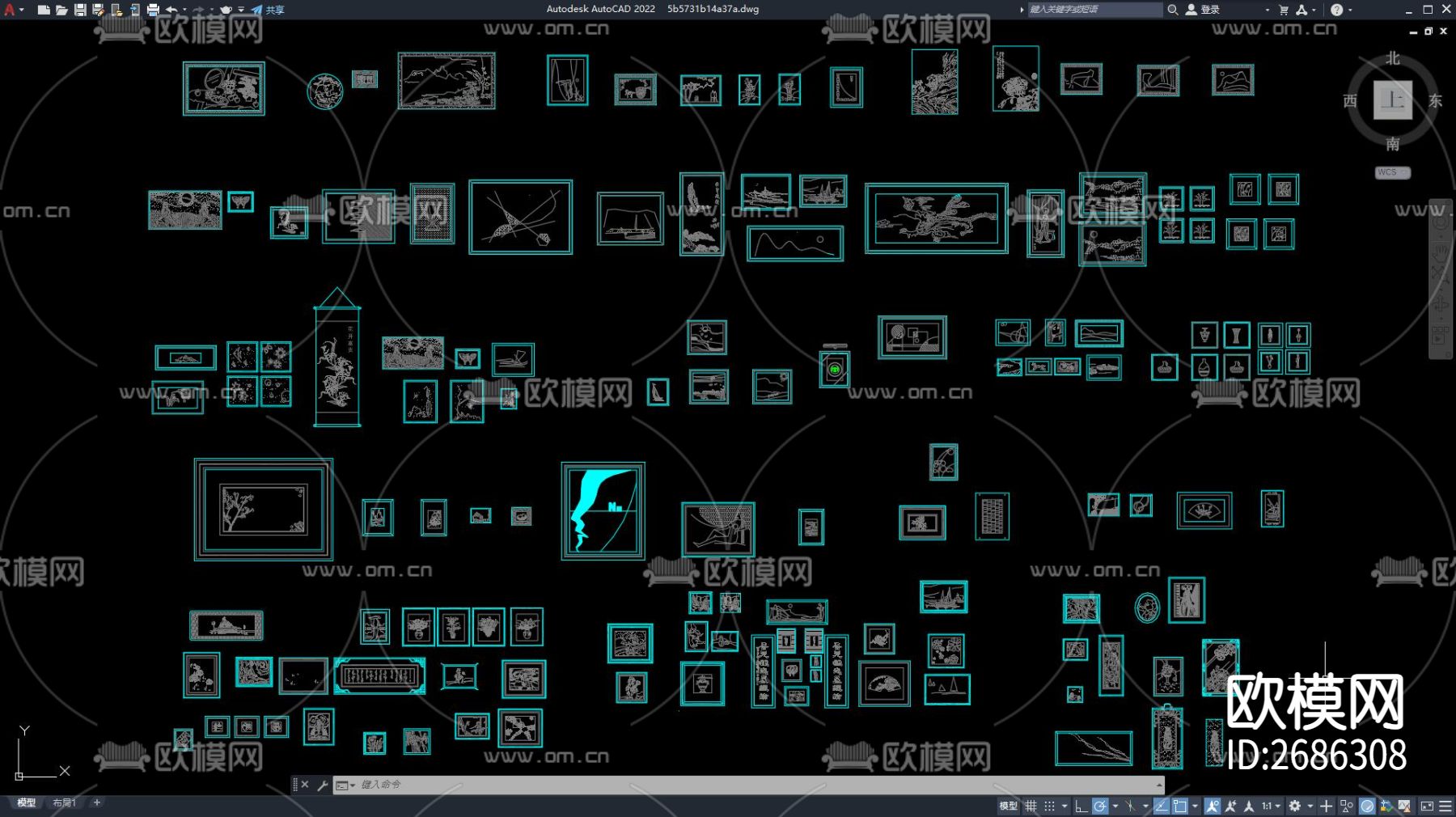The height and width of the screenshot is (817, 1456).
Task: Toggle ortho mode
Action: [x=1081, y=806]
